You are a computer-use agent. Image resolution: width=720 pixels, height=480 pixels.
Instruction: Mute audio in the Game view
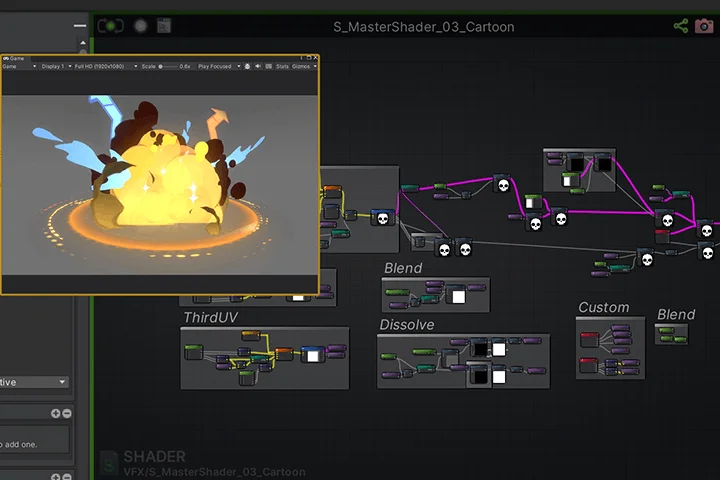click(258, 67)
